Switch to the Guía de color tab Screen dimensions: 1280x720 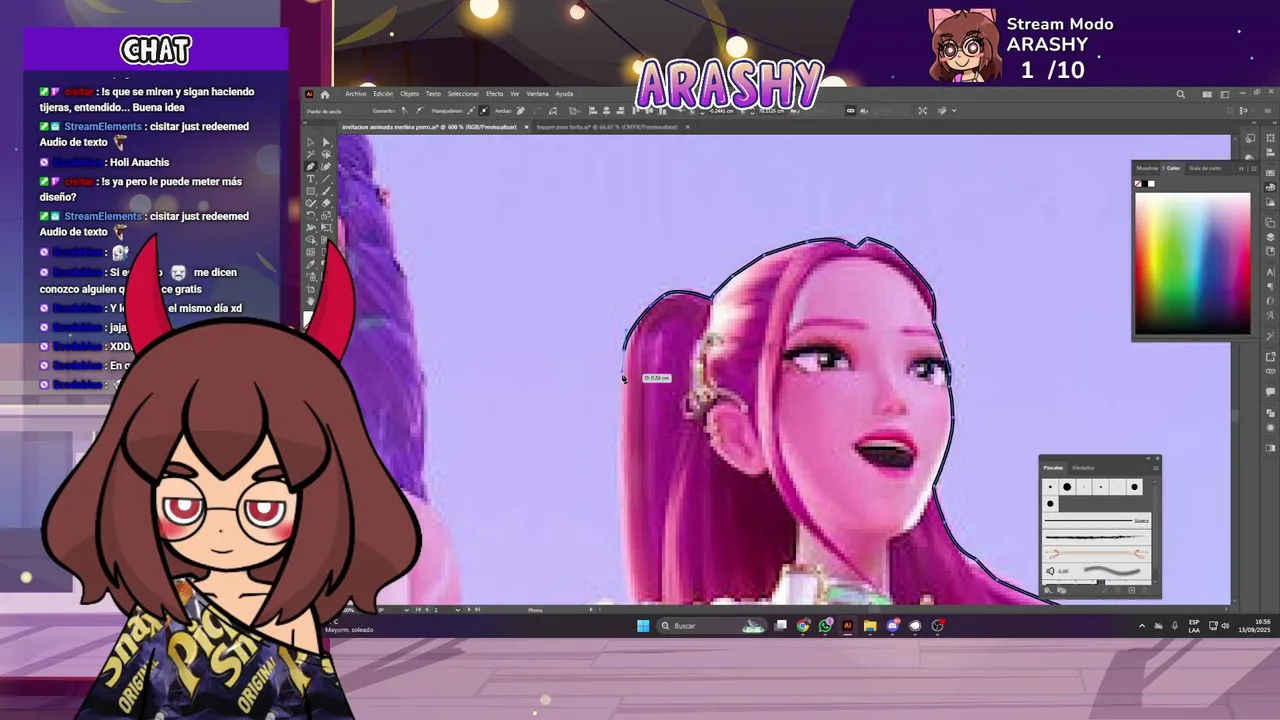(x=1205, y=168)
